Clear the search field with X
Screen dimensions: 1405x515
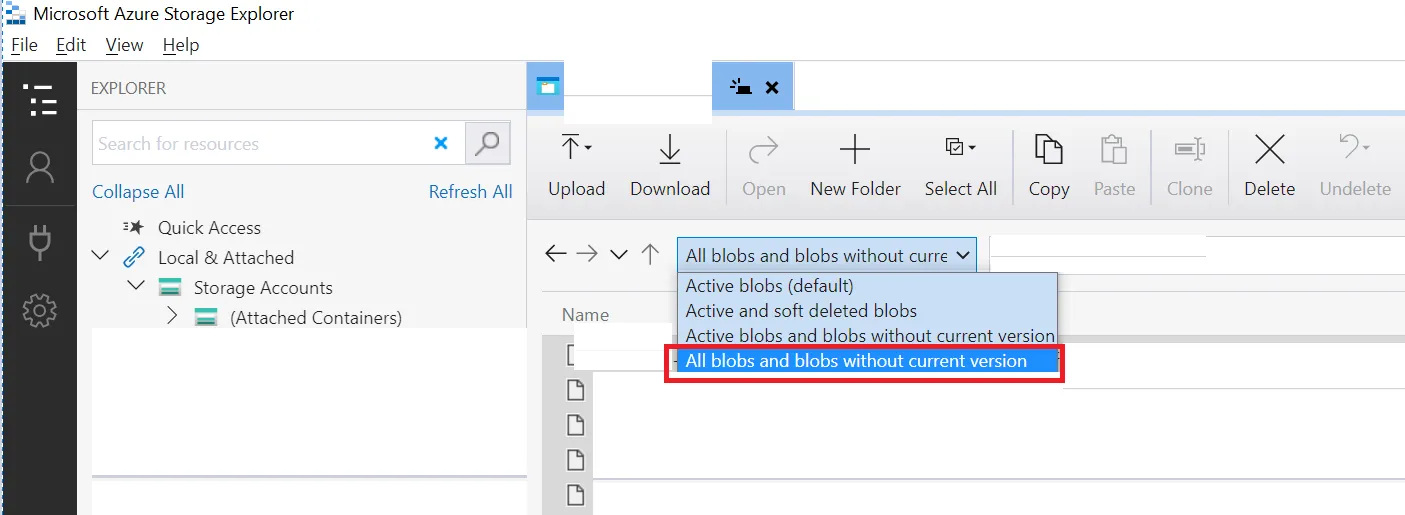[441, 144]
